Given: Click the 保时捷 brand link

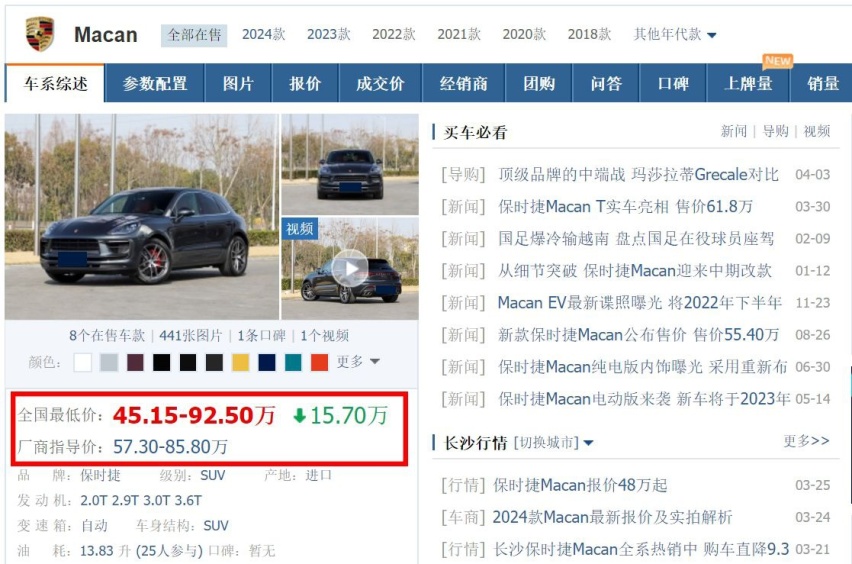Looking at the screenshot, I should 100,475.
